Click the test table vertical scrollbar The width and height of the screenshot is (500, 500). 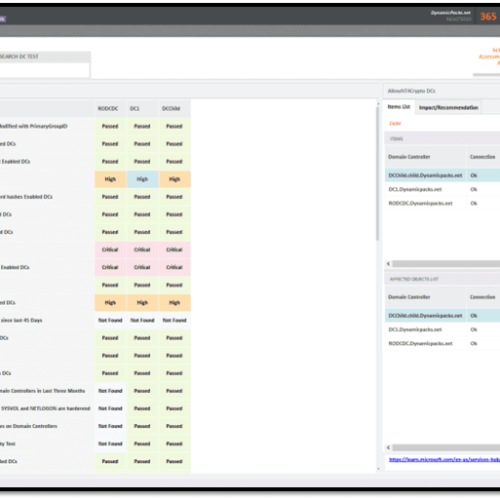[378, 173]
